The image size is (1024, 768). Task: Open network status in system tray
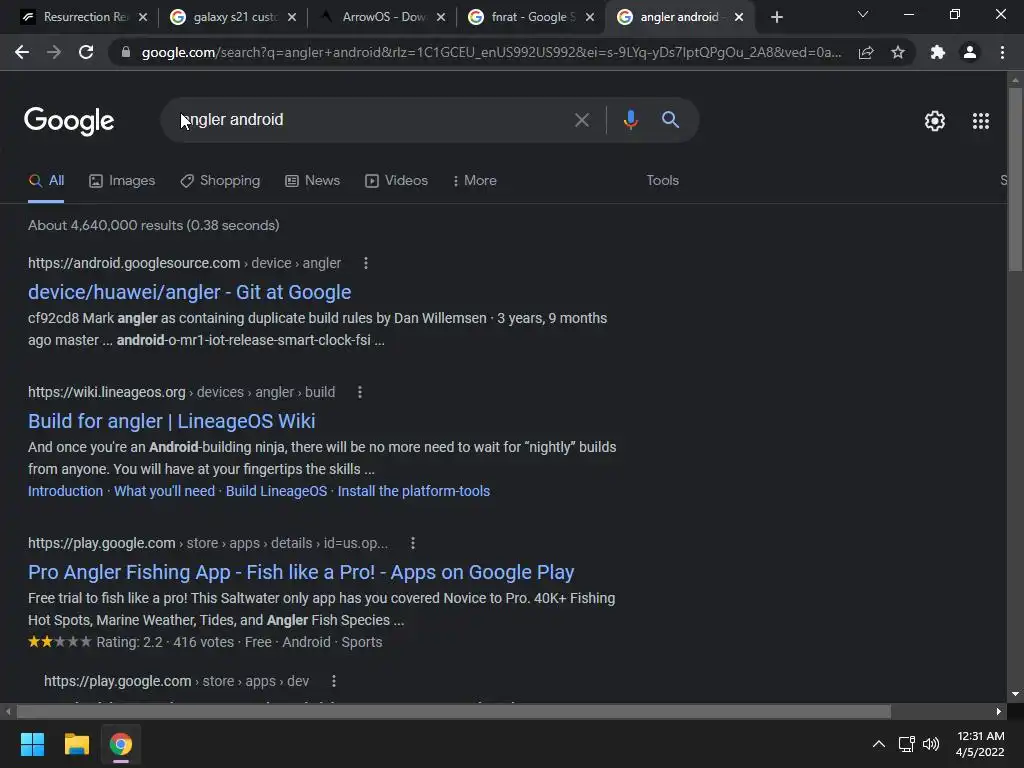pos(906,744)
